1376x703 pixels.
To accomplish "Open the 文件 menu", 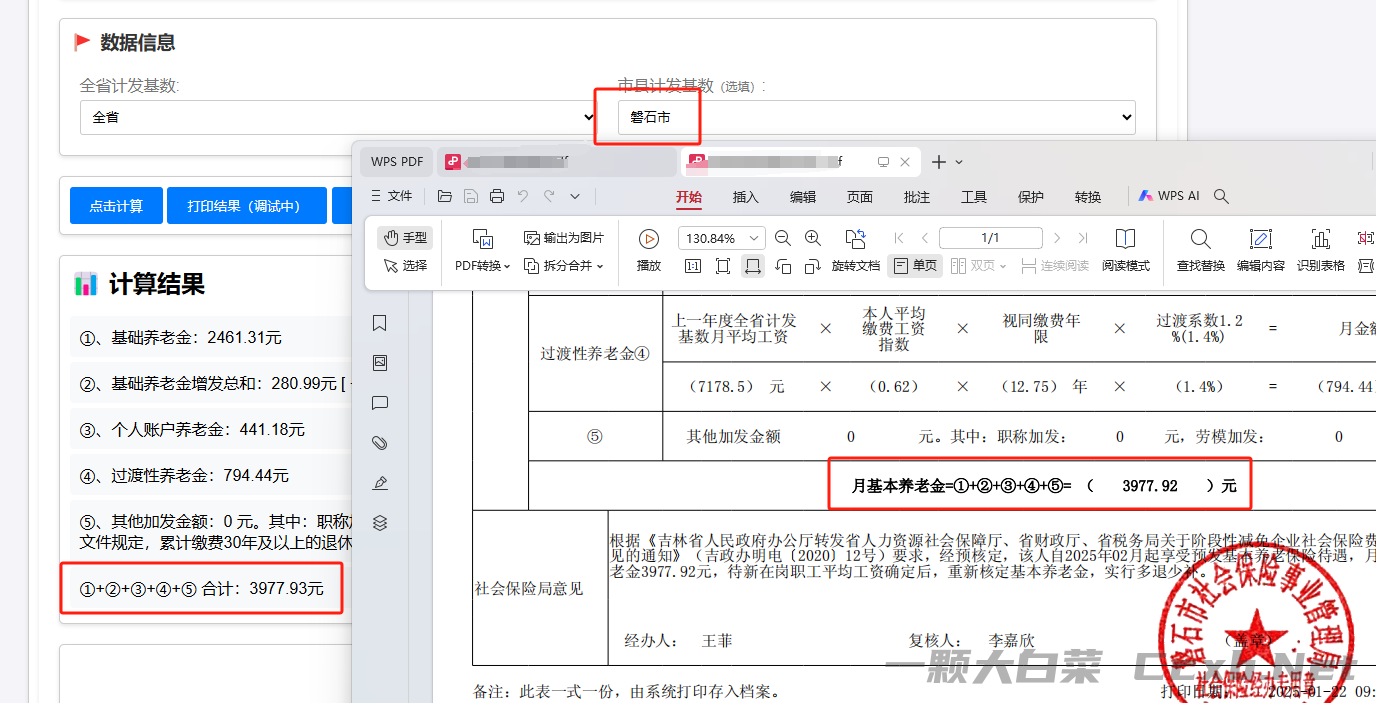I will coord(392,196).
